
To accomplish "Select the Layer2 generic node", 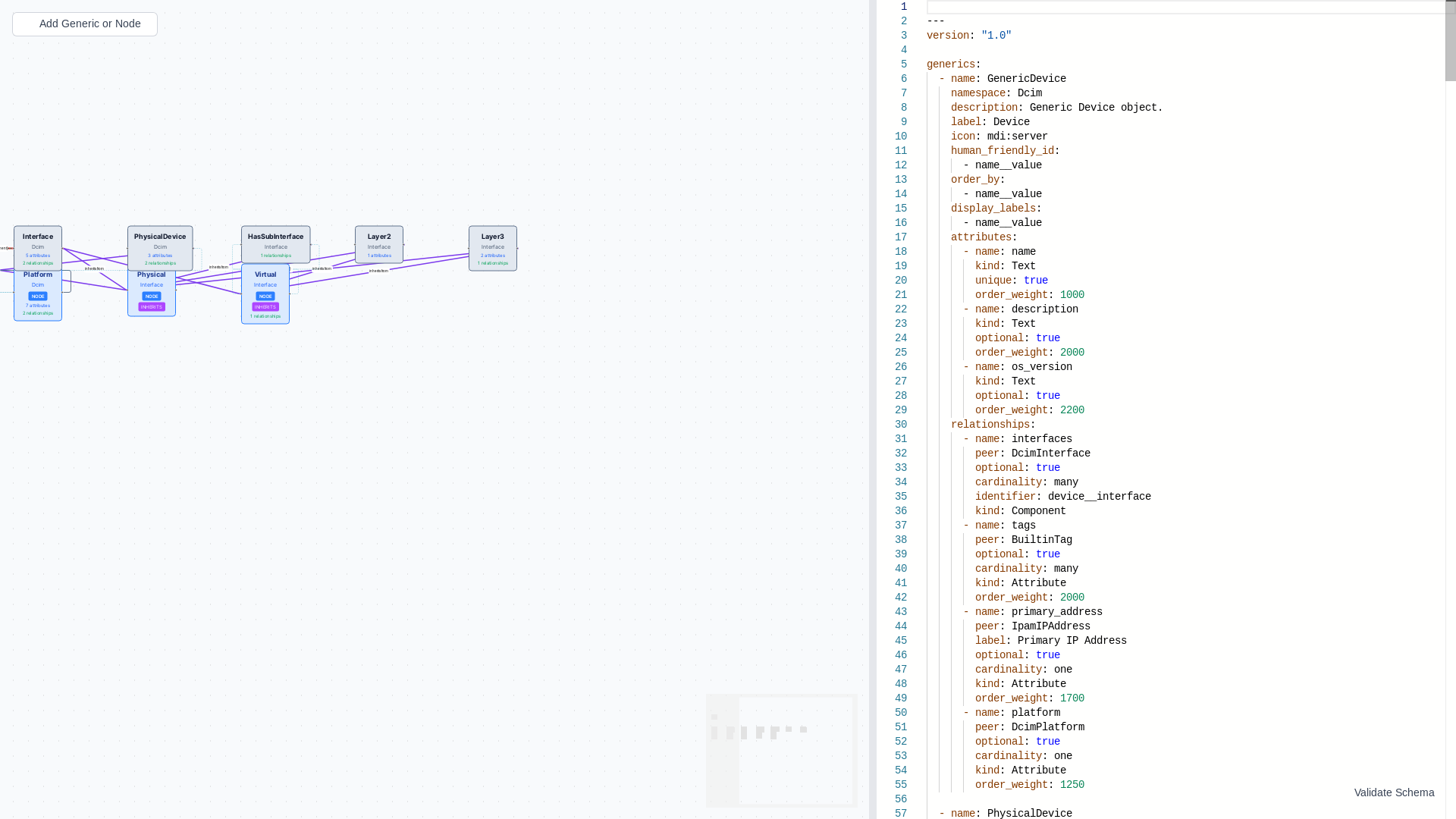I will tap(379, 244).
